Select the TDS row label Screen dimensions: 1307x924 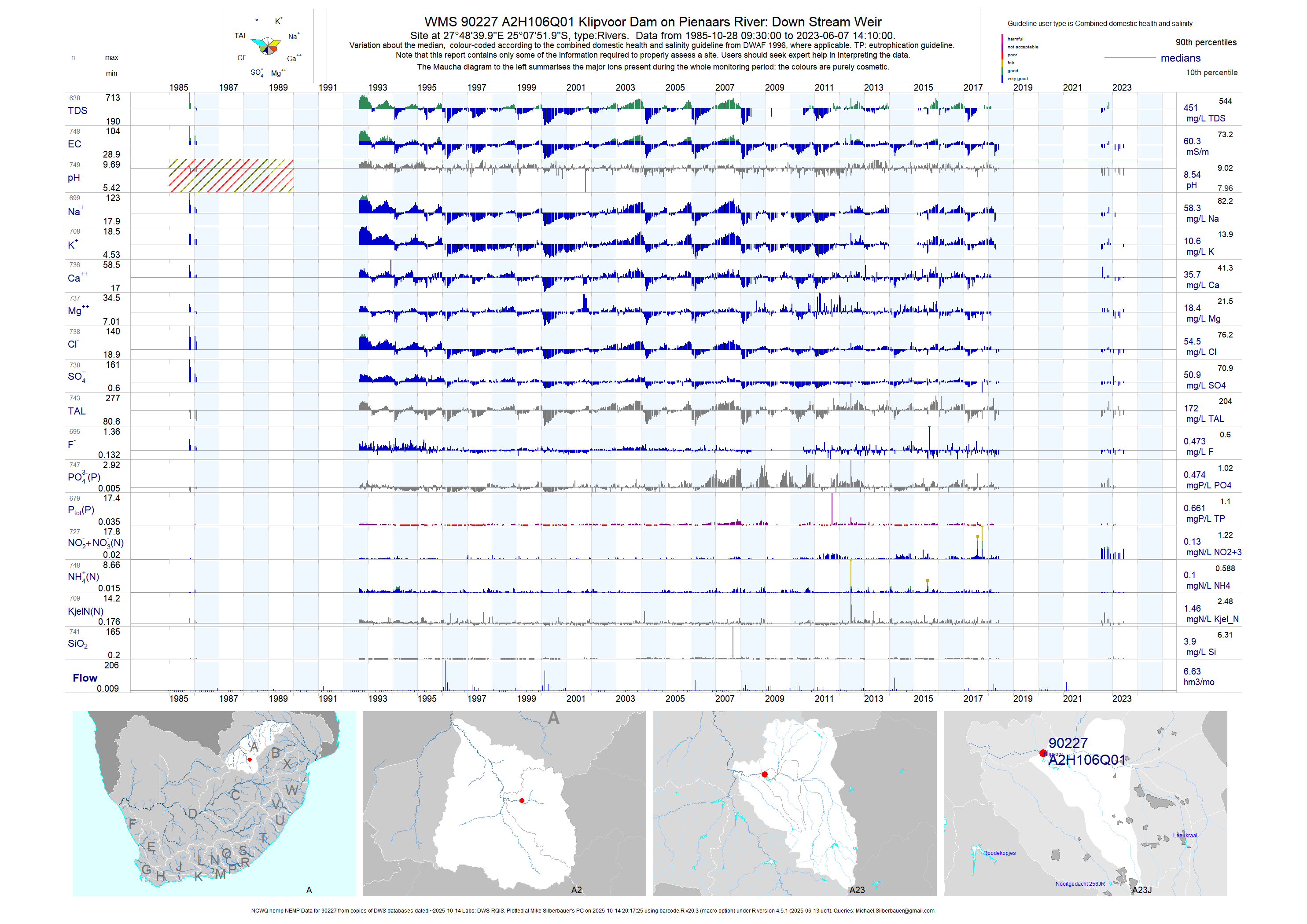(x=77, y=110)
